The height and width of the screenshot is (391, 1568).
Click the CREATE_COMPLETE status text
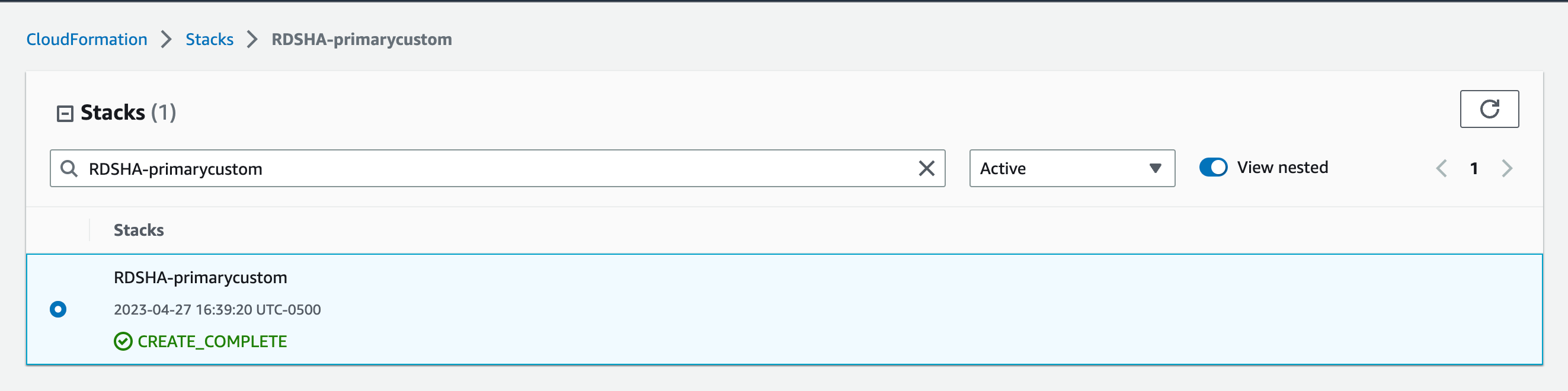pos(212,342)
